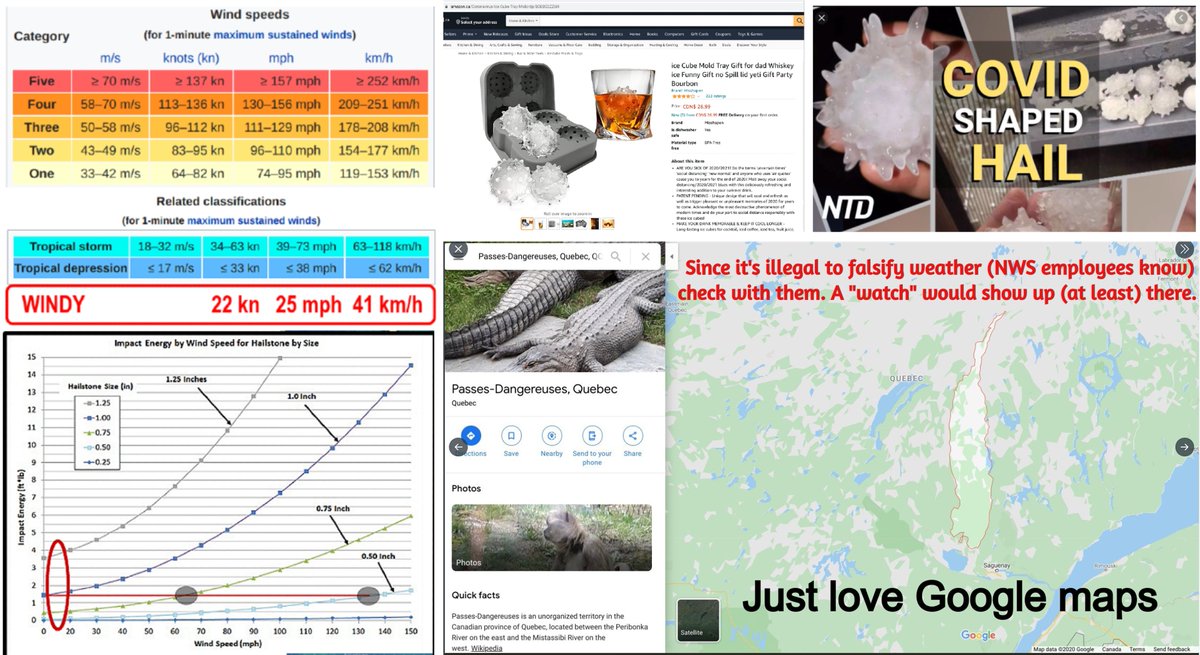Advance with the right-arrow circle on the map

(x=1184, y=447)
